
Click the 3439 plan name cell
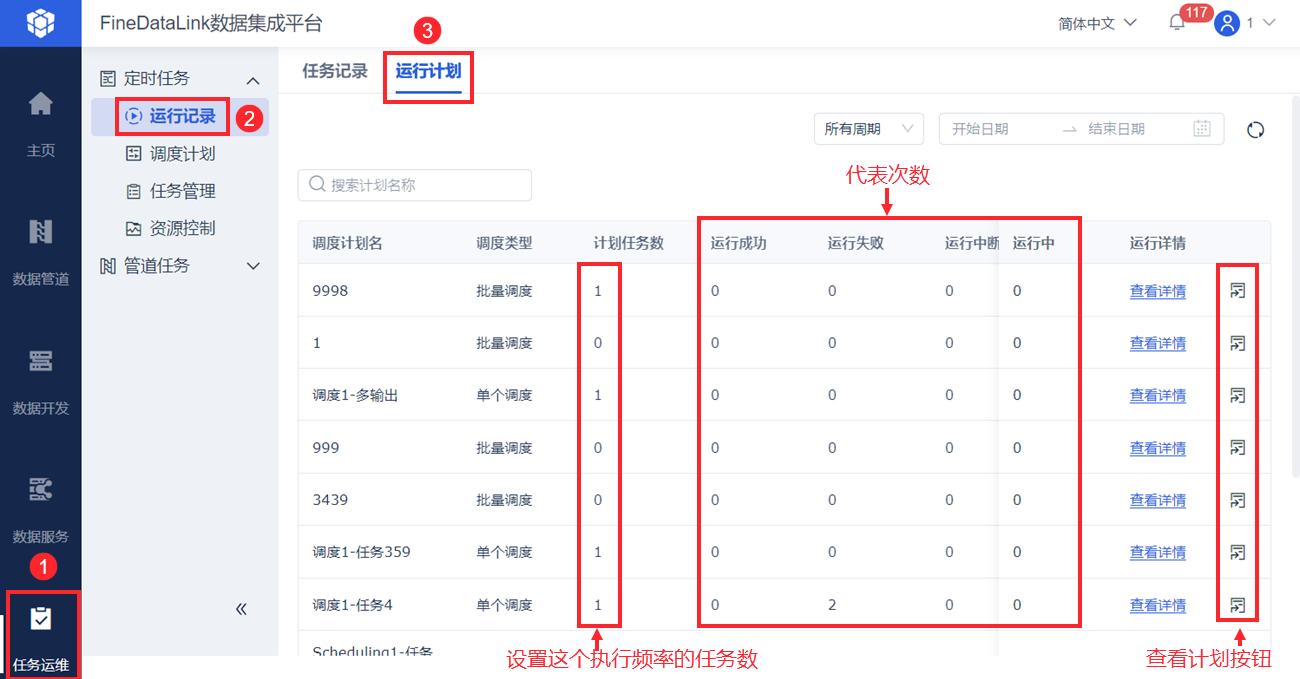(330, 500)
